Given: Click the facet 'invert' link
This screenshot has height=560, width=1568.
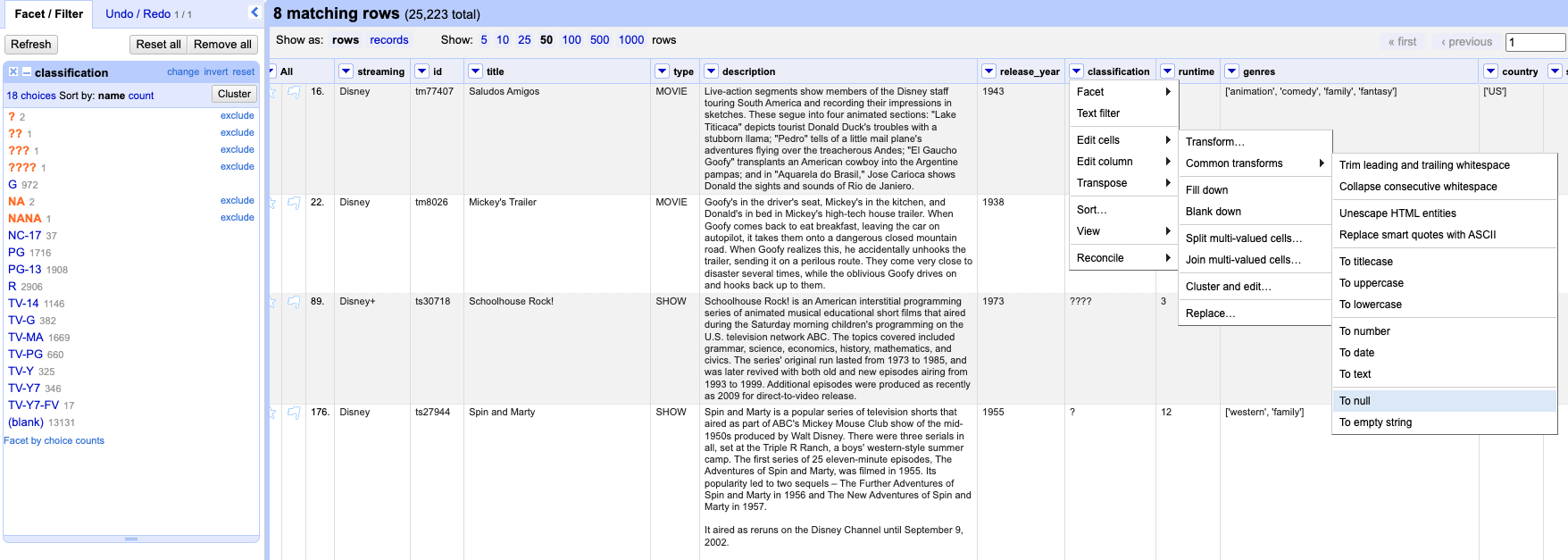Looking at the screenshot, I should 216,72.
